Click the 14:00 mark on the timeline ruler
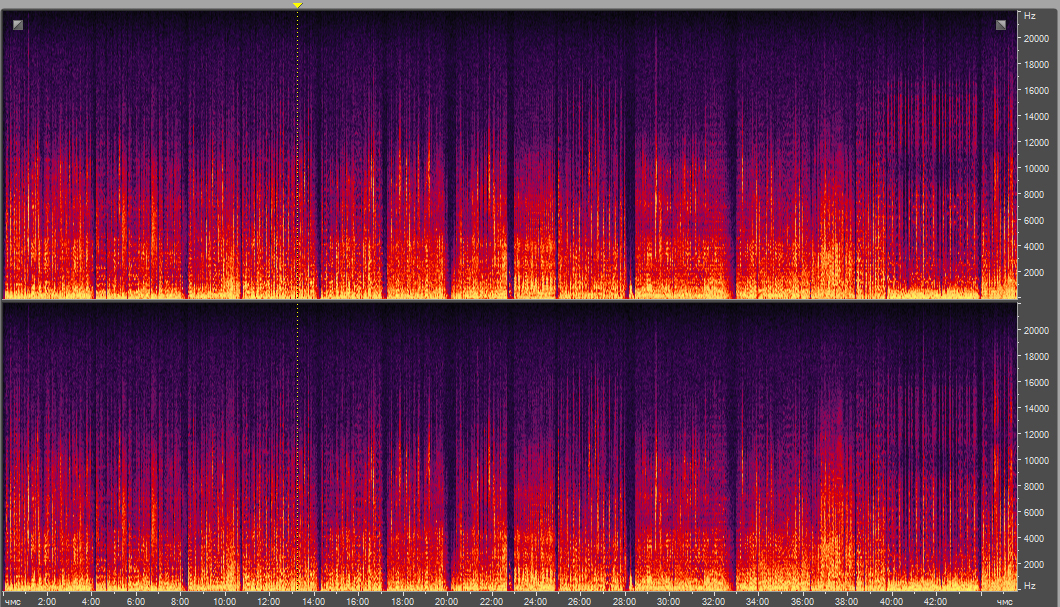This screenshot has height=607, width=1060. (x=314, y=602)
